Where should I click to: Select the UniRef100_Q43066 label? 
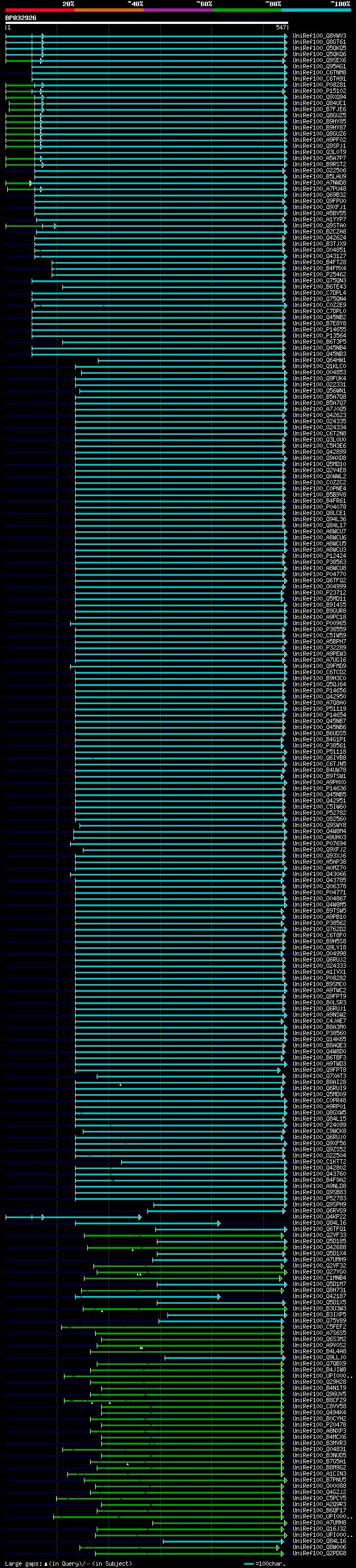[319, 875]
